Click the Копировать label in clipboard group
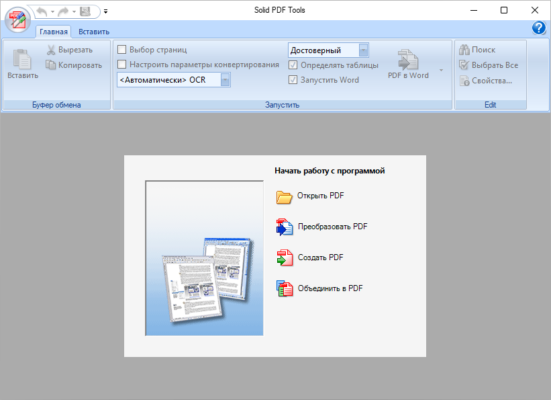This screenshot has height=400, width=551. [x=80, y=65]
